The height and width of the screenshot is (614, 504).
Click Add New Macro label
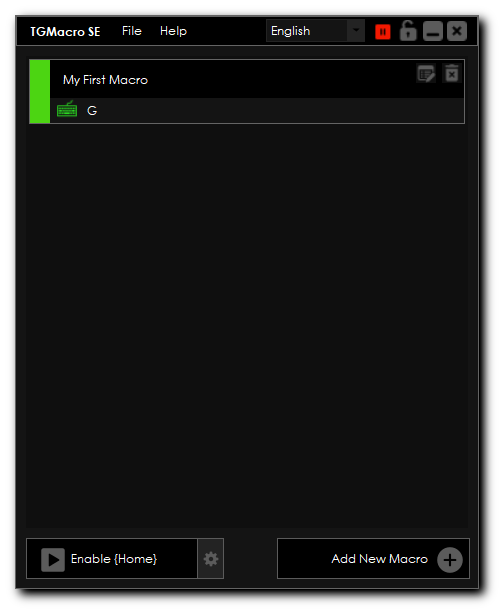coord(379,559)
